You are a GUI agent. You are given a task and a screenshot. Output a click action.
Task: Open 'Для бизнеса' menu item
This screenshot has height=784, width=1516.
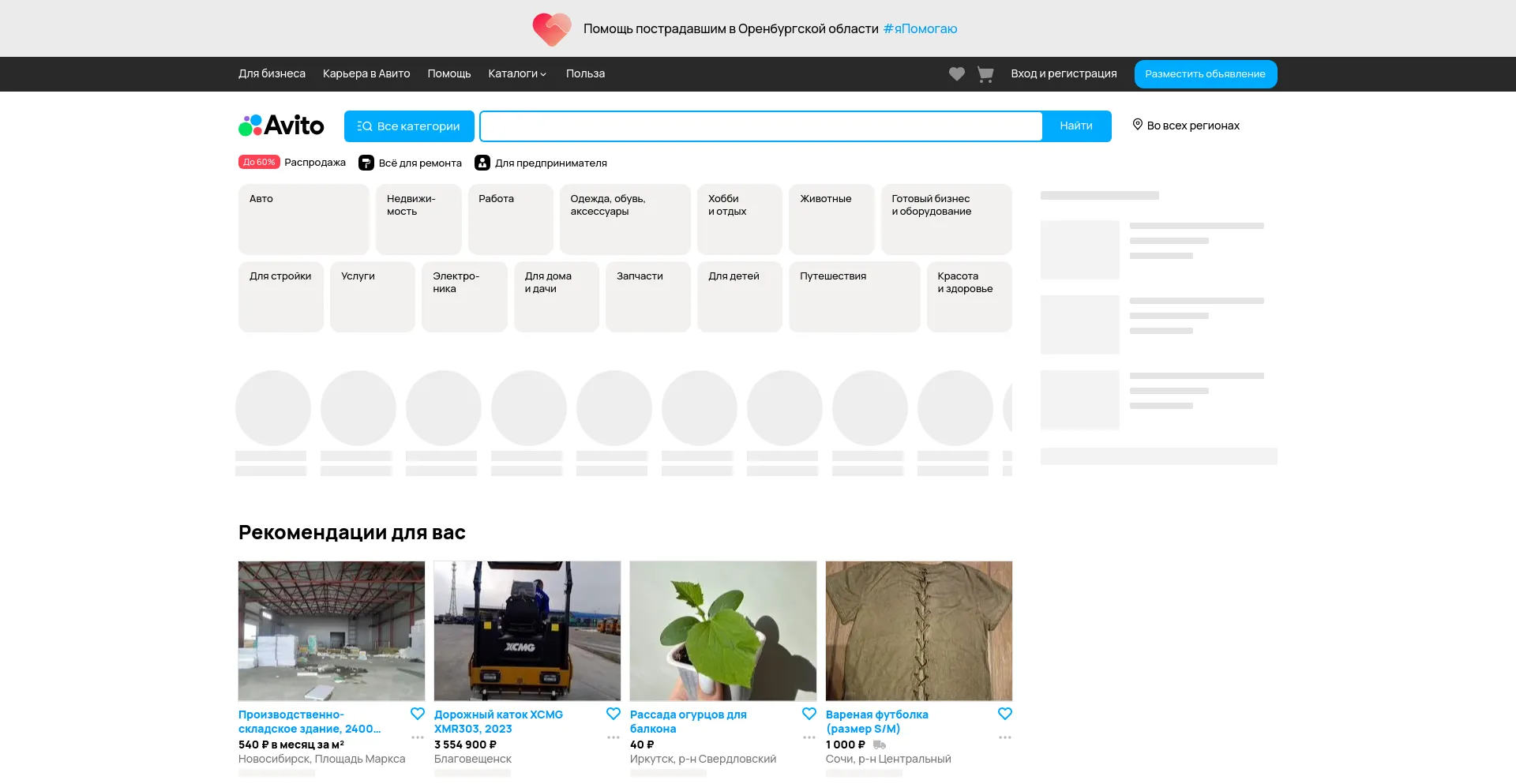tap(272, 73)
